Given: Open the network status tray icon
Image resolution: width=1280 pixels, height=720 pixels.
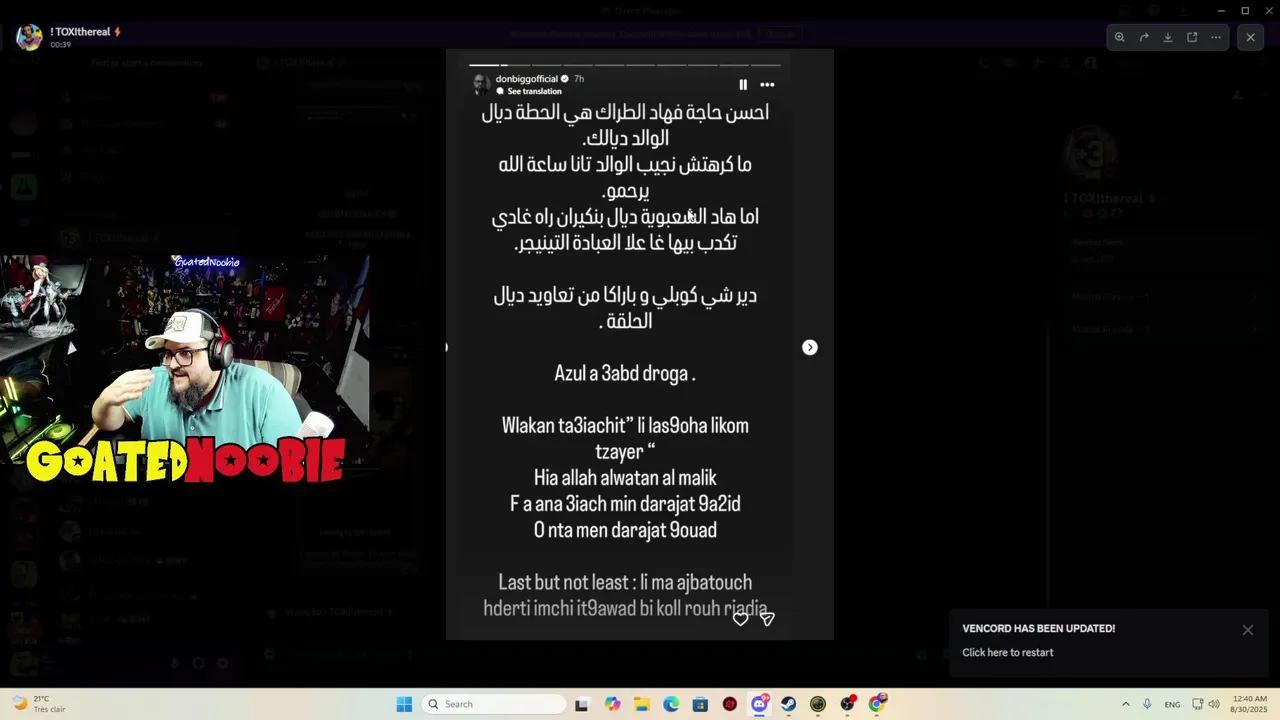Looking at the screenshot, I should pos(1198,704).
